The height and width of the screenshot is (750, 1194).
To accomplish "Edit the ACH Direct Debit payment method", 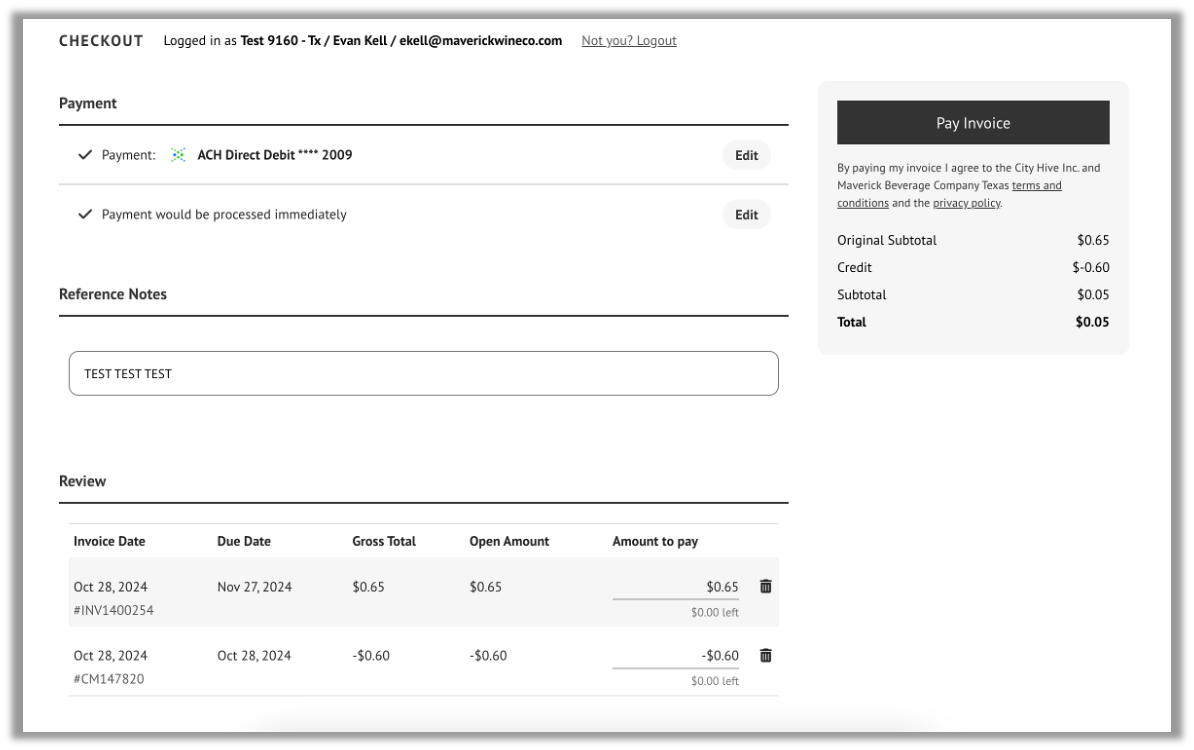I will click(745, 155).
